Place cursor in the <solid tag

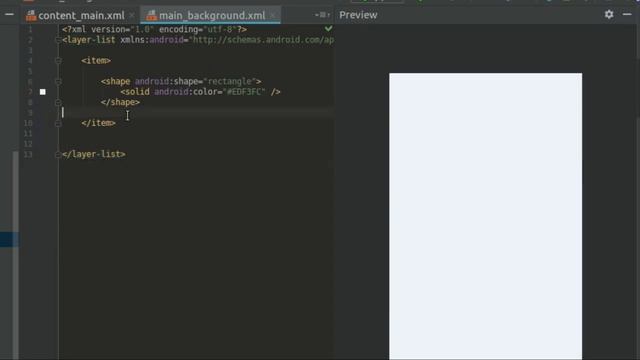click(135, 92)
